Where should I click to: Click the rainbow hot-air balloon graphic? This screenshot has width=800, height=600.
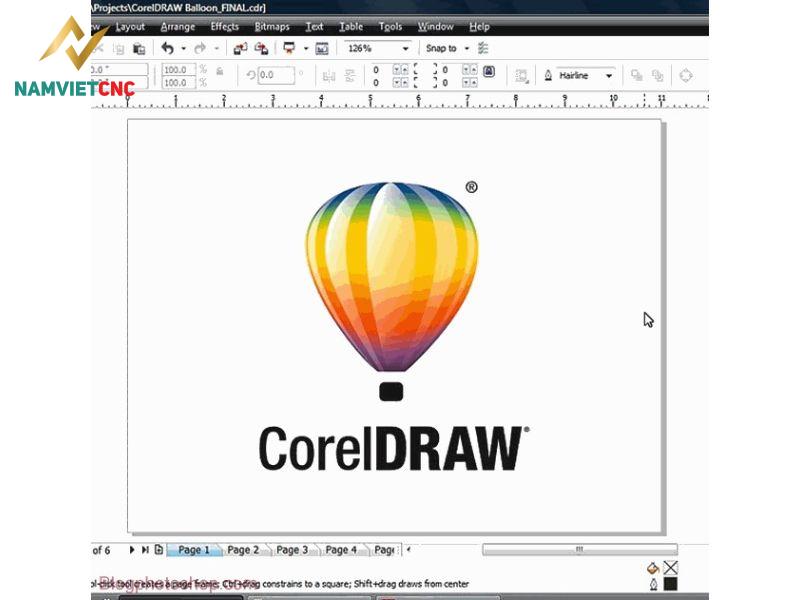click(392, 276)
